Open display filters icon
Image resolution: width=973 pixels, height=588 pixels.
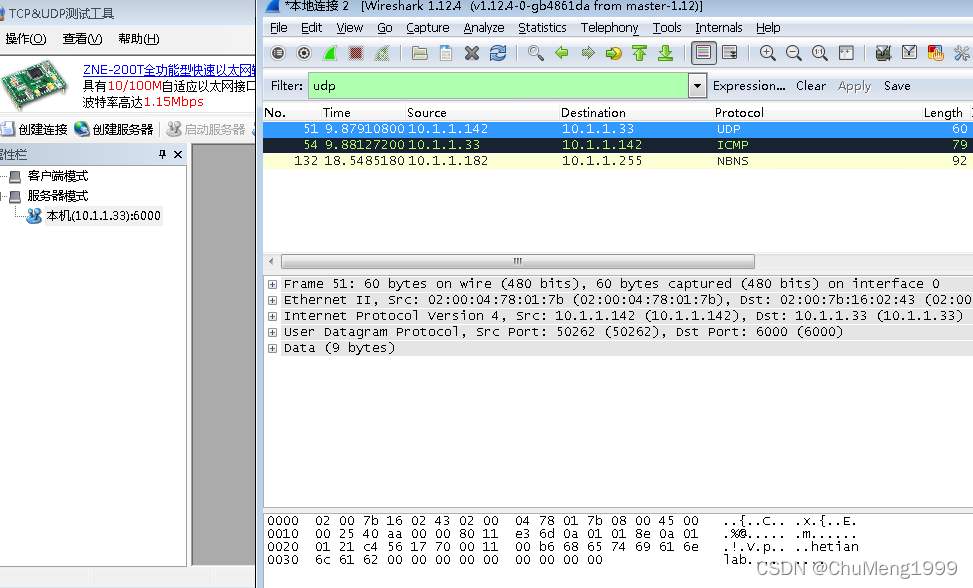(909, 53)
